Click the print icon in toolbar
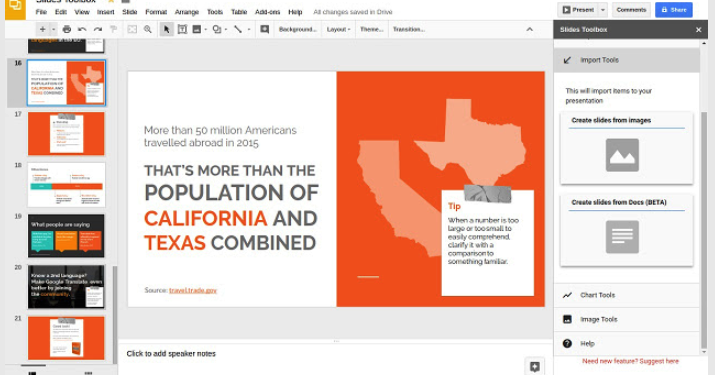The height and width of the screenshot is (375, 715). [67, 29]
